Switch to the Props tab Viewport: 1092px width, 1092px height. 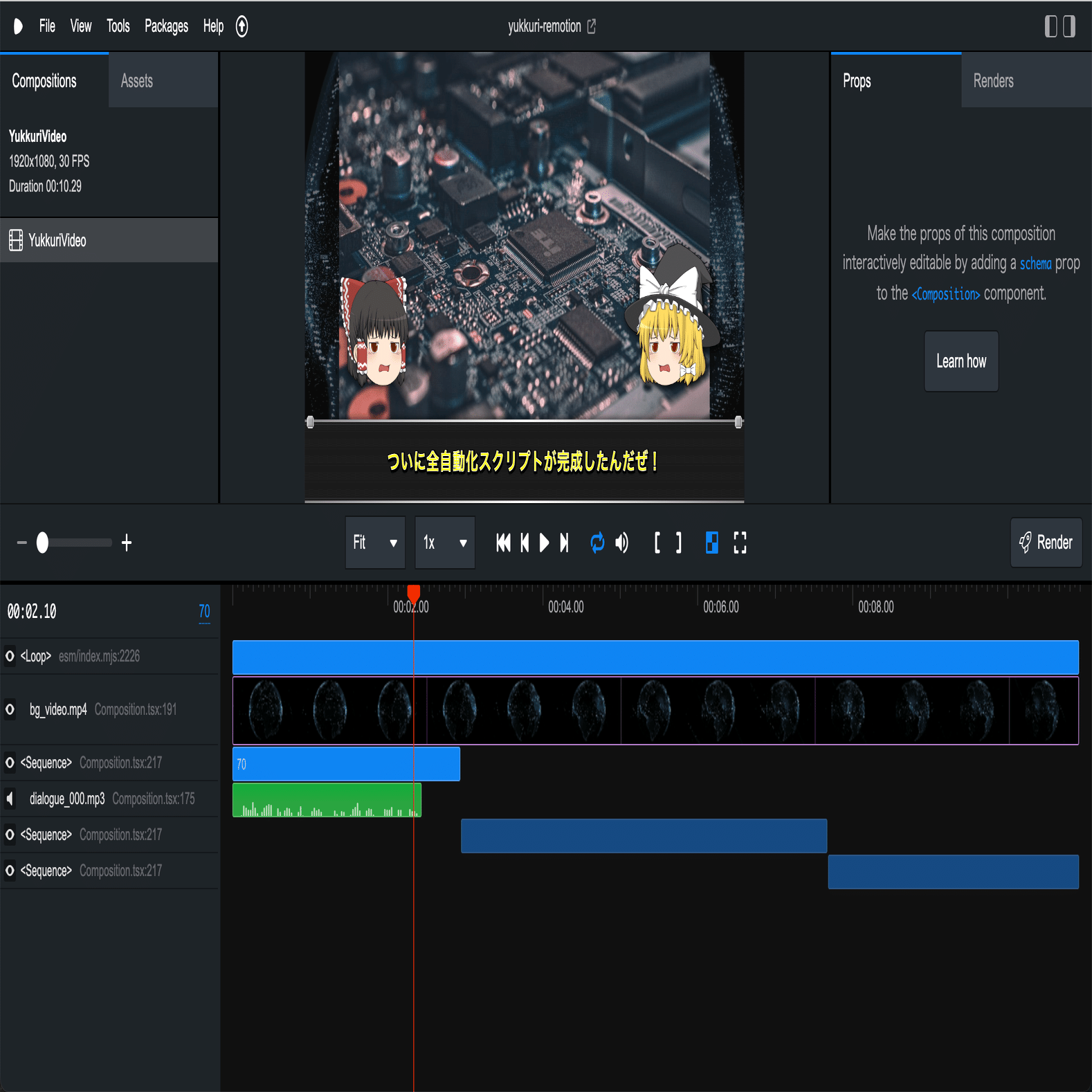click(896, 81)
